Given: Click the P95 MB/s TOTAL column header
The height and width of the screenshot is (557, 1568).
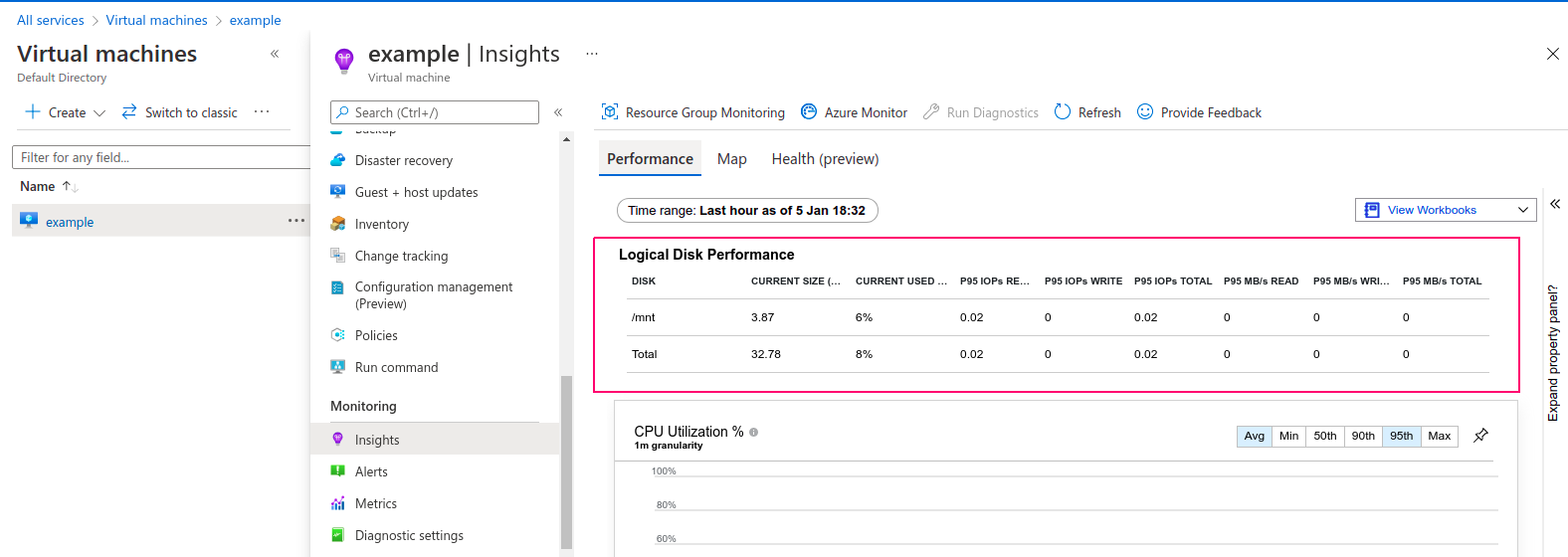Looking at the screenshot, I should [1443, 281].
